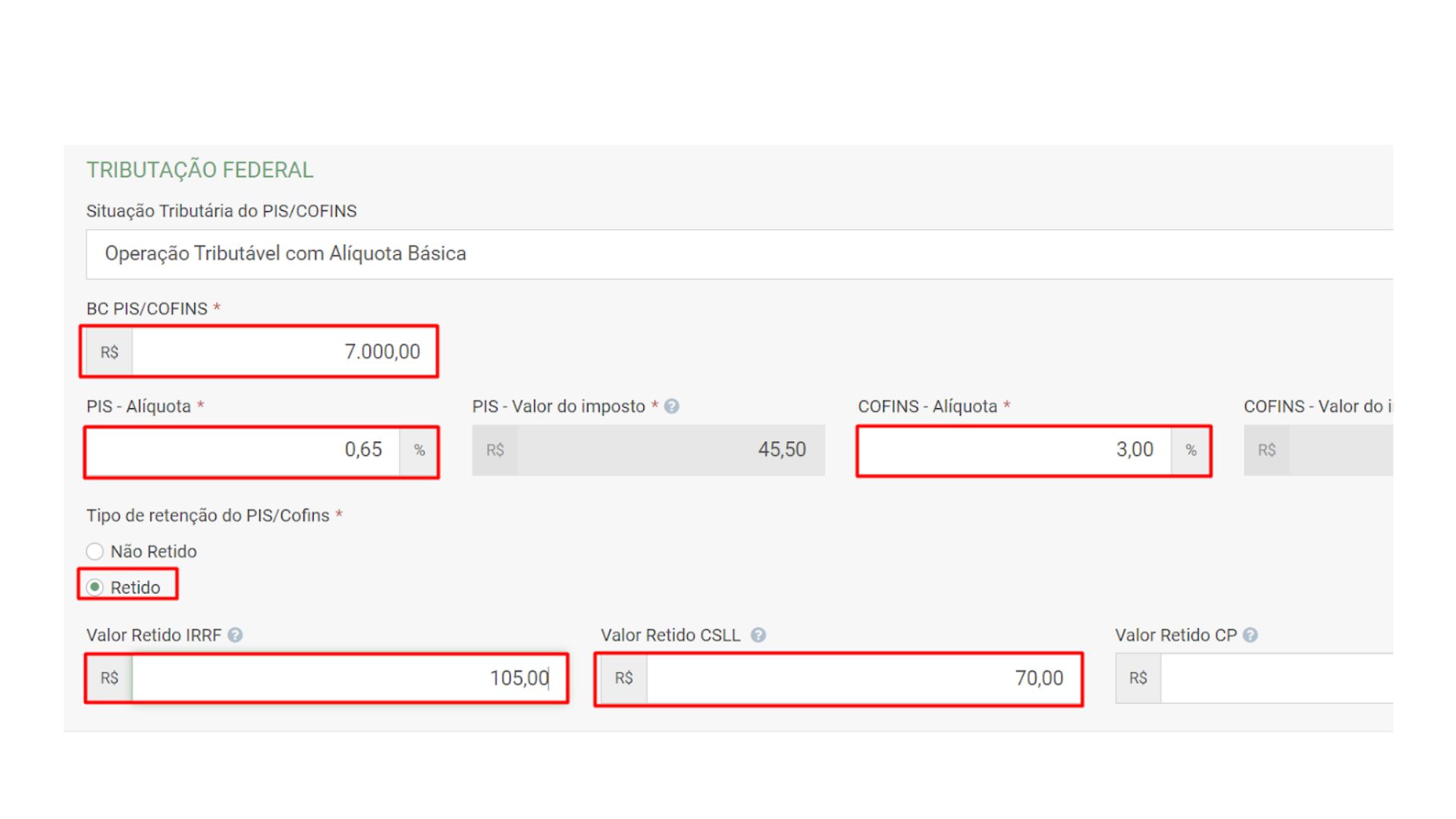Click help icon next to Valor Retido CSLL
The height and width of the screenshot is (819, 1456).
(x=758, y=635)
